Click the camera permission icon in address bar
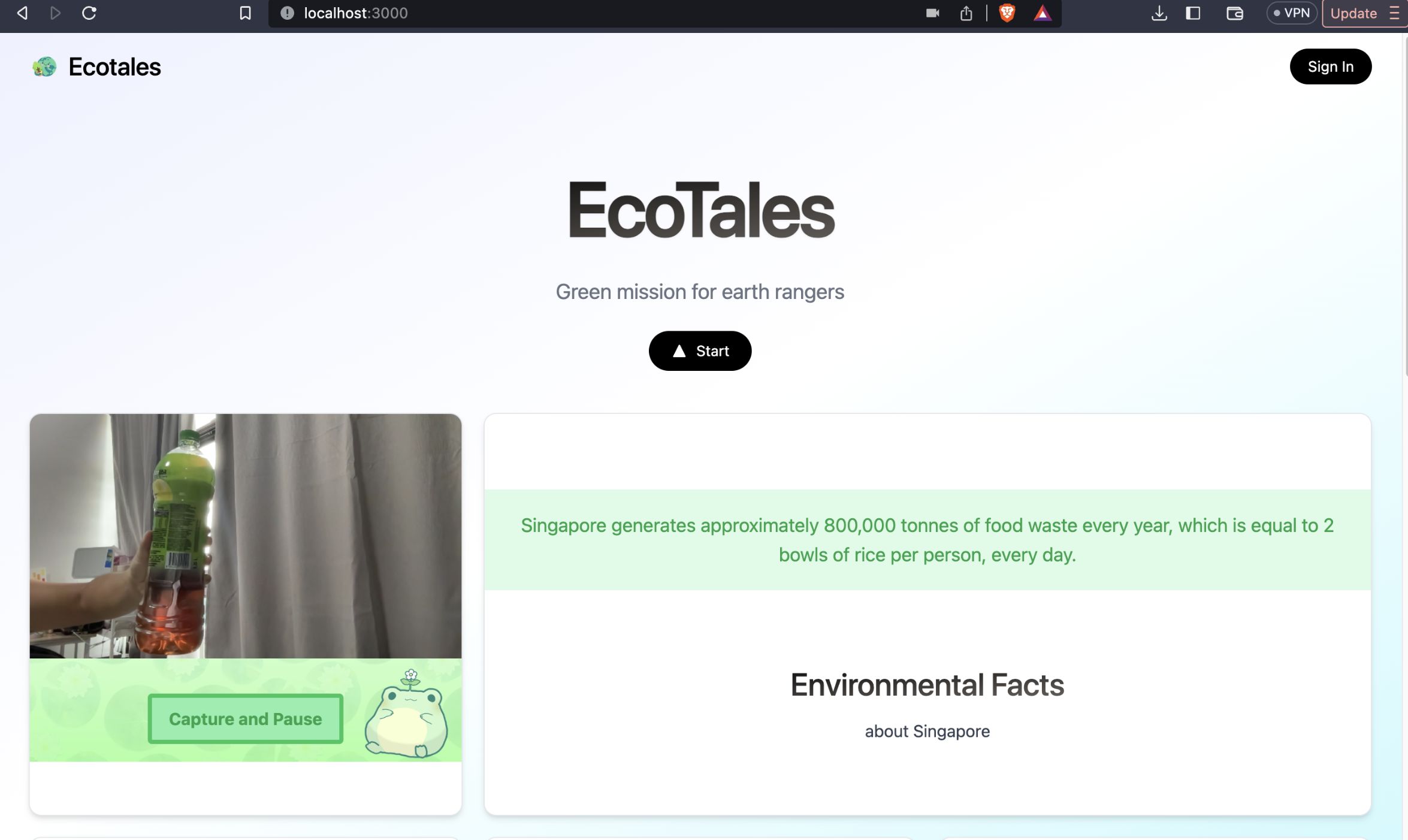The width and height of the screenshot is (1408, 840). 932,13
